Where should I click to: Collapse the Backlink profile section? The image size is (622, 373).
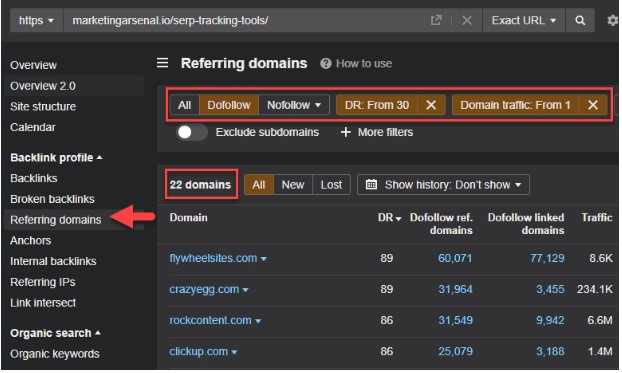tap(56, 158)
